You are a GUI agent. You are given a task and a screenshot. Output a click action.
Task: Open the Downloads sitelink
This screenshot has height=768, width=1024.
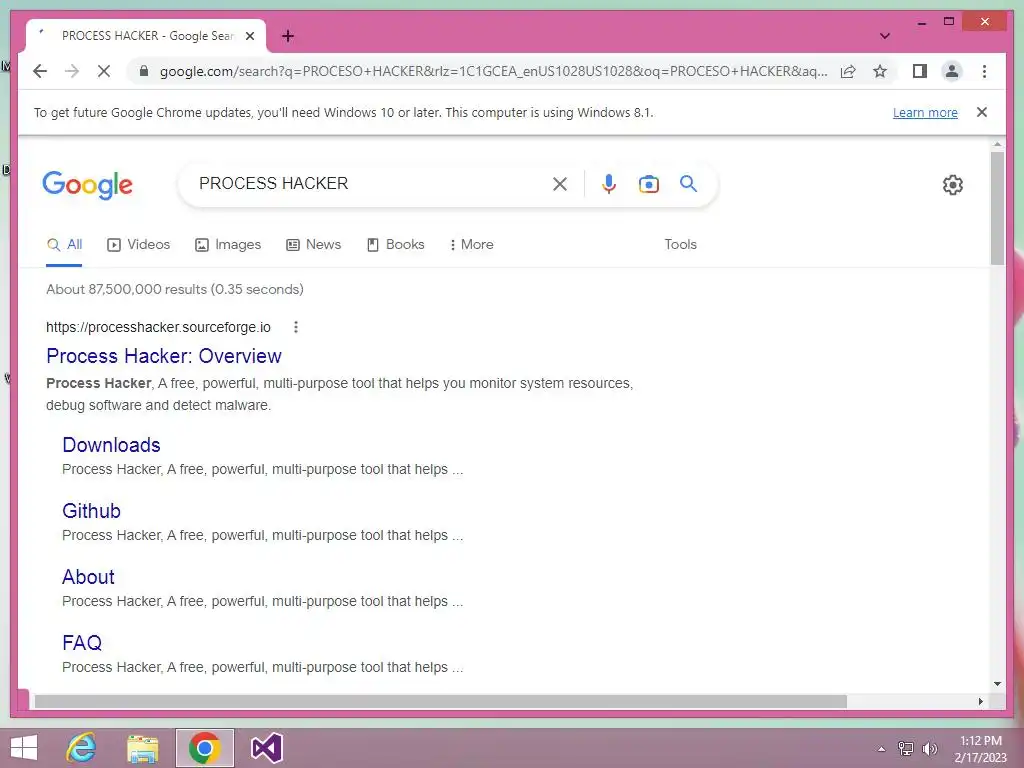[x=112, y=445]
